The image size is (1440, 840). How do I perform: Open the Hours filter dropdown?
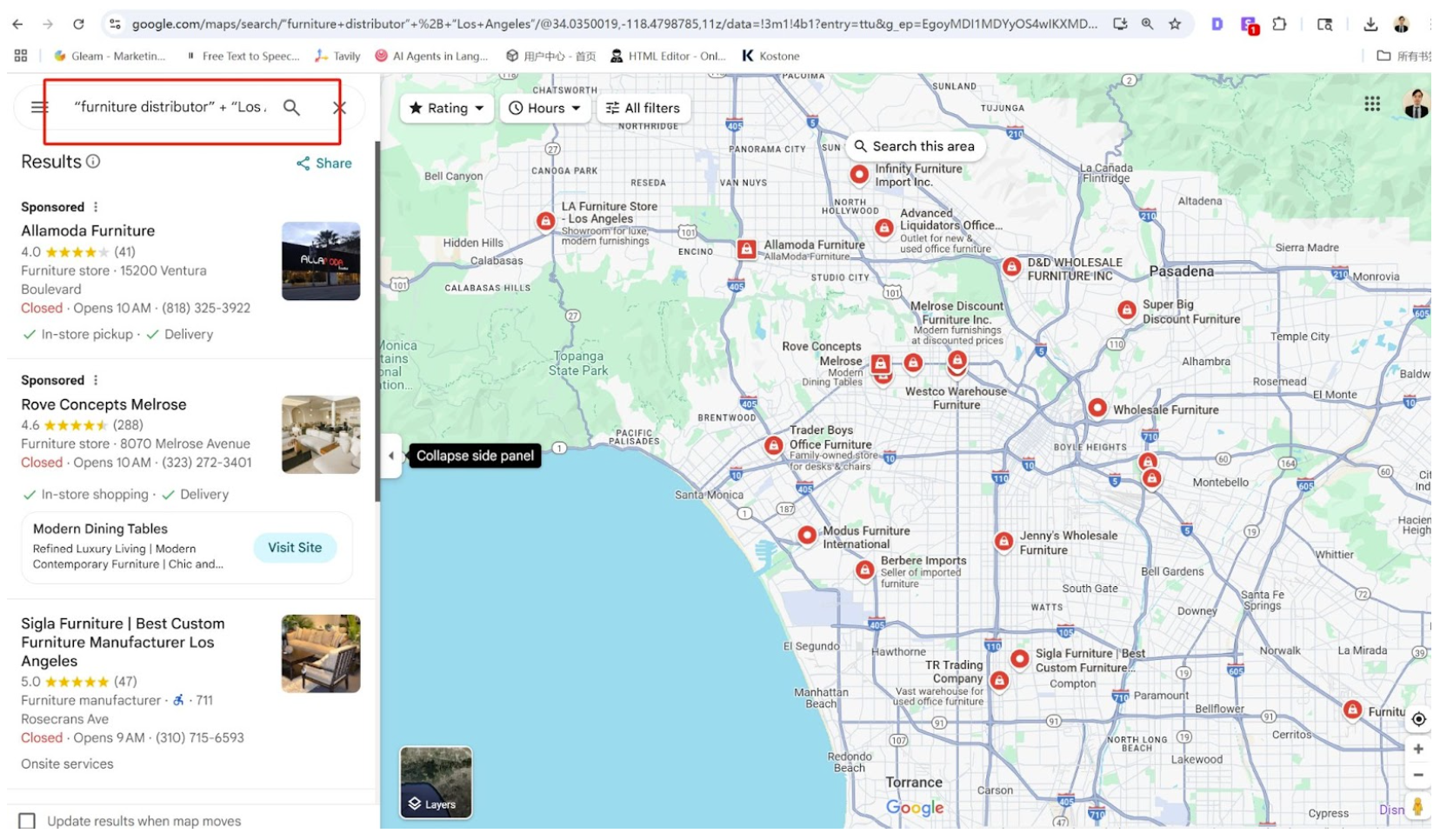pos(544,108)
